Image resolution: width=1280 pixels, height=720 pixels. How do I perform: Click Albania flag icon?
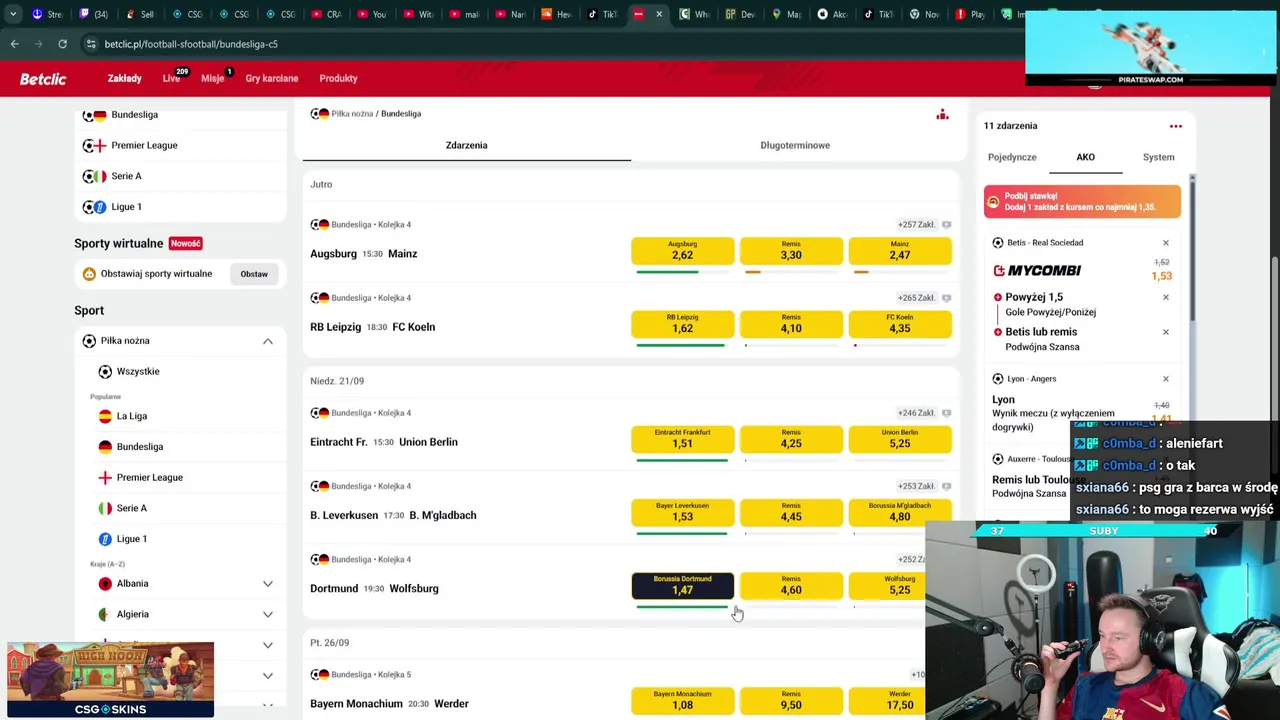tap(105, 583)
